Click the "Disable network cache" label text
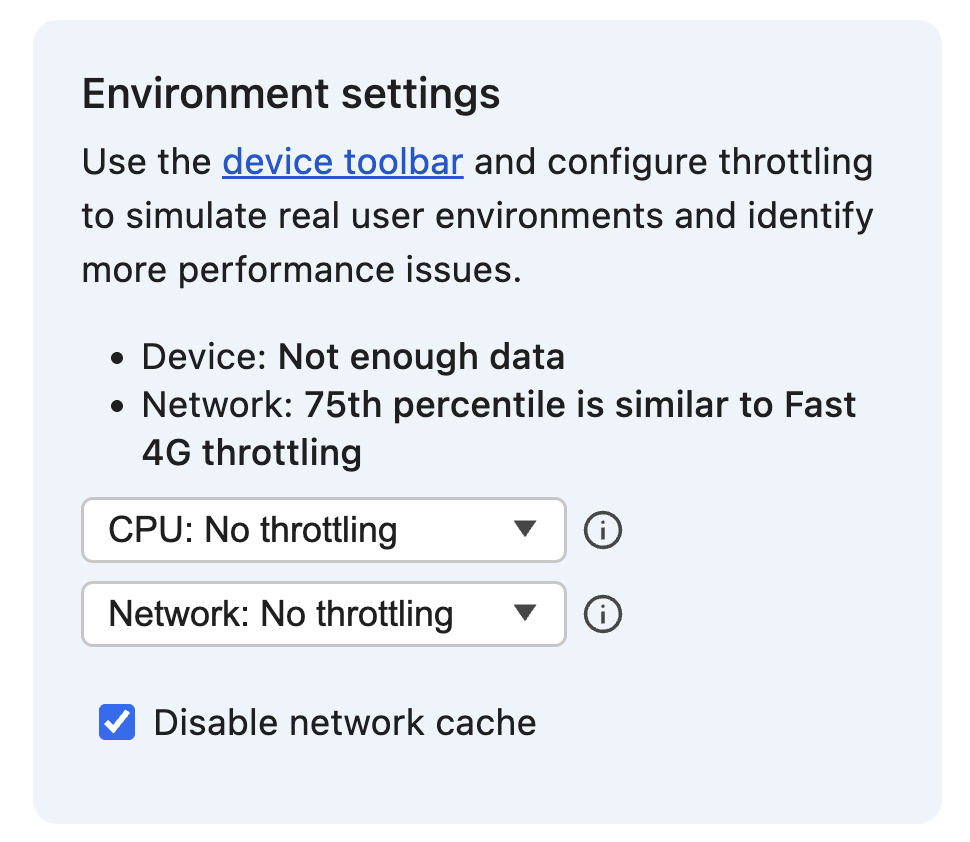 pos(344,722)
